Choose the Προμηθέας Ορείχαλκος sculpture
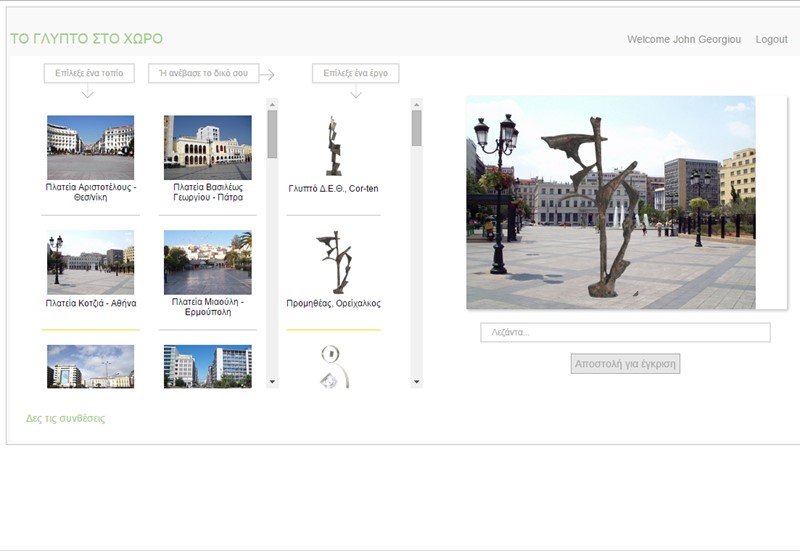 click(333, 262)
